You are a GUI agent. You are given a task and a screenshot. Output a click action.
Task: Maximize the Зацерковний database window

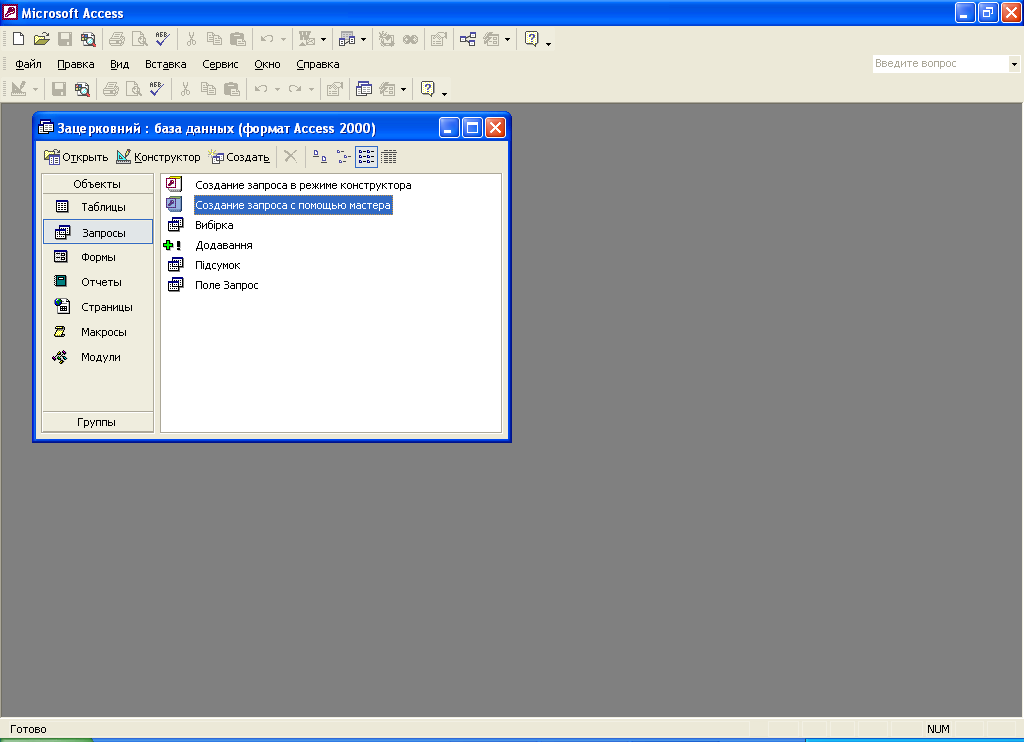pyautogui.click(x=472, y=128)
